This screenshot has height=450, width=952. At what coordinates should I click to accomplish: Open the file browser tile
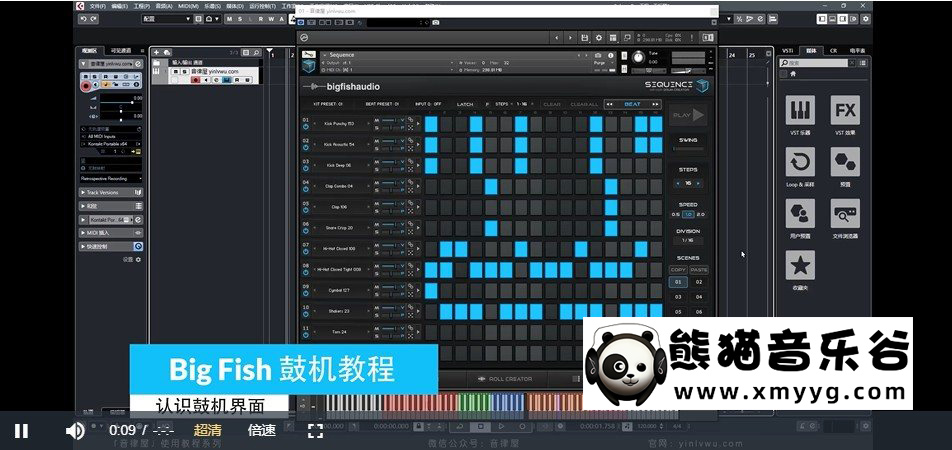pos(845,214)
